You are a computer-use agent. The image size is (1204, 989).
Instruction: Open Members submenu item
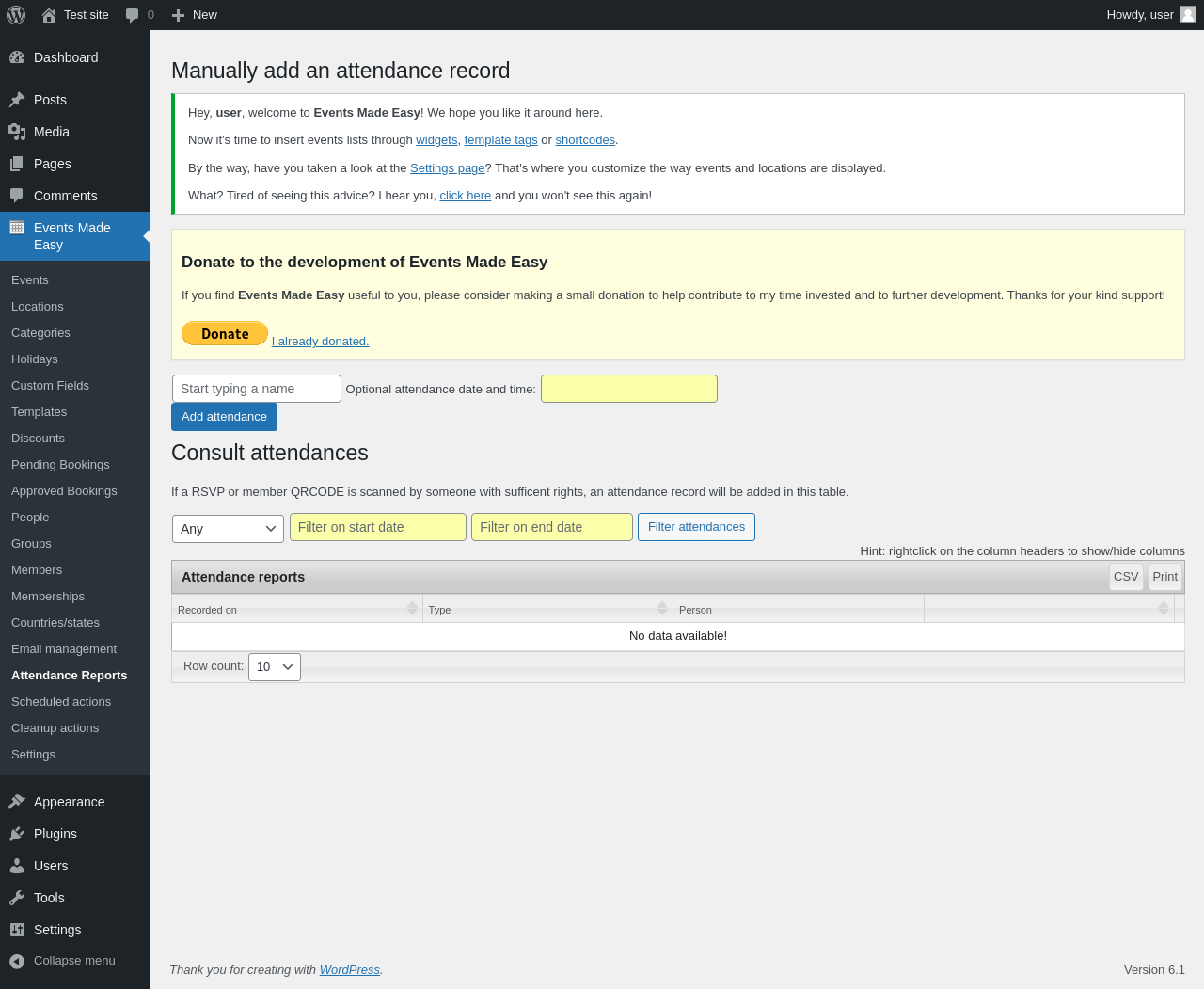(37, 570)
